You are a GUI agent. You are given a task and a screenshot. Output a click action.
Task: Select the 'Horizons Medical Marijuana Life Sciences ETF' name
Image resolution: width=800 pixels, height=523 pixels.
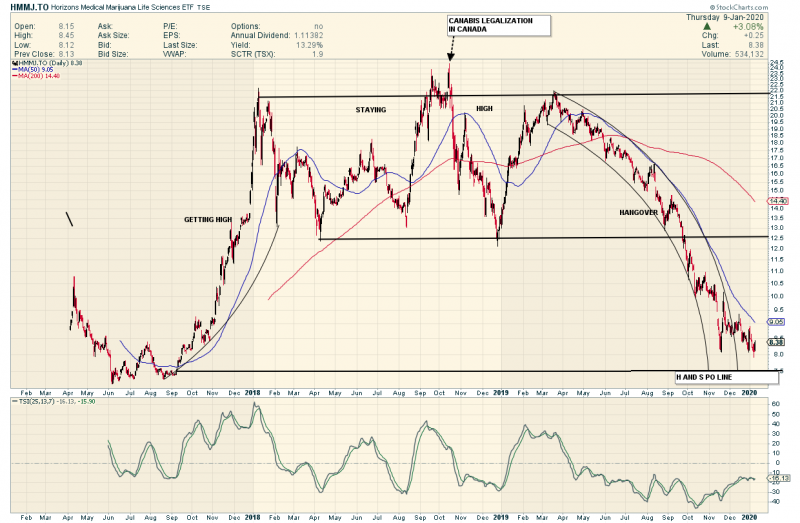point(122,8)
